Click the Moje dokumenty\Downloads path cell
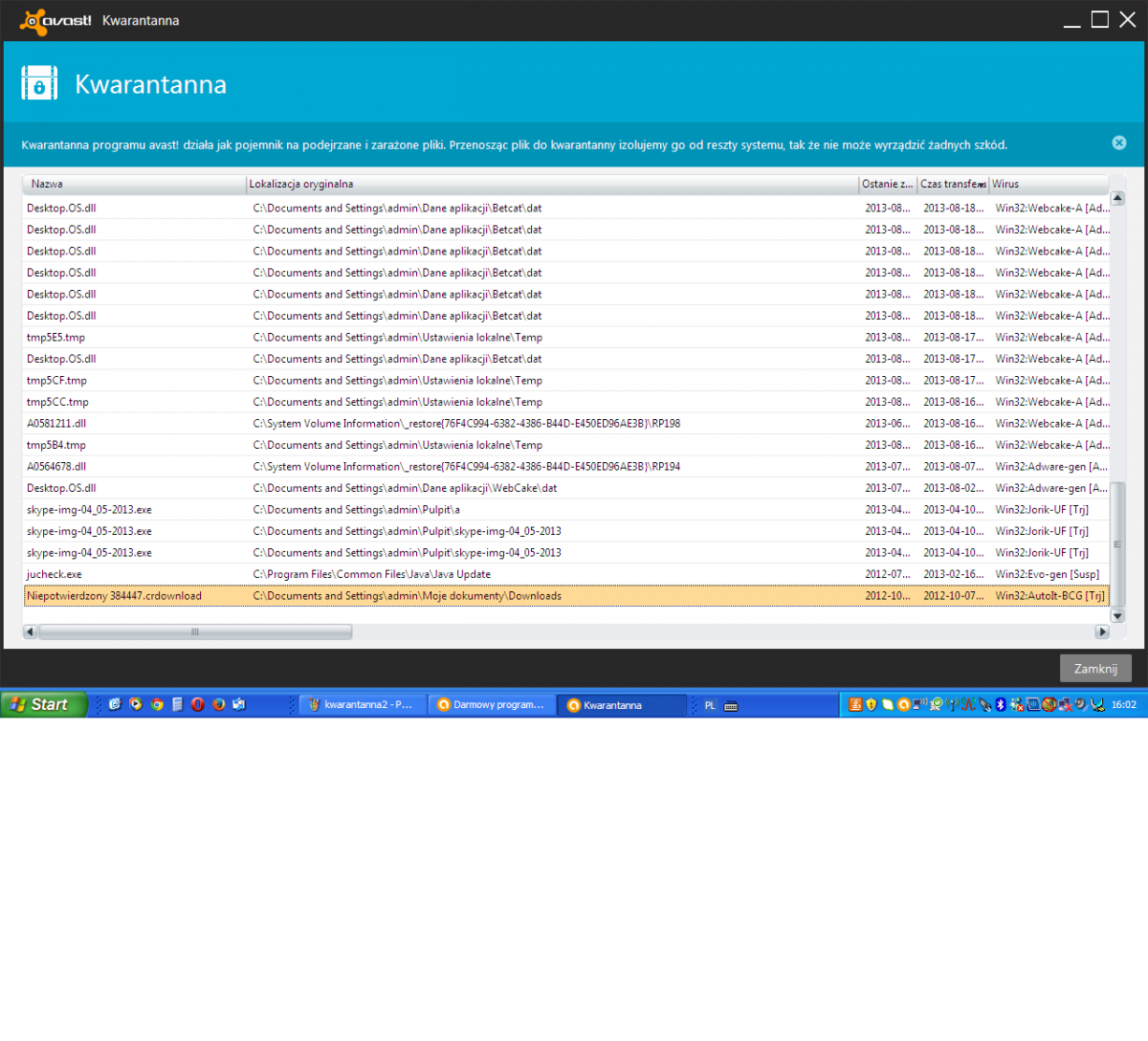This screenshot has height=1041, width=1148. pos(408,595)
